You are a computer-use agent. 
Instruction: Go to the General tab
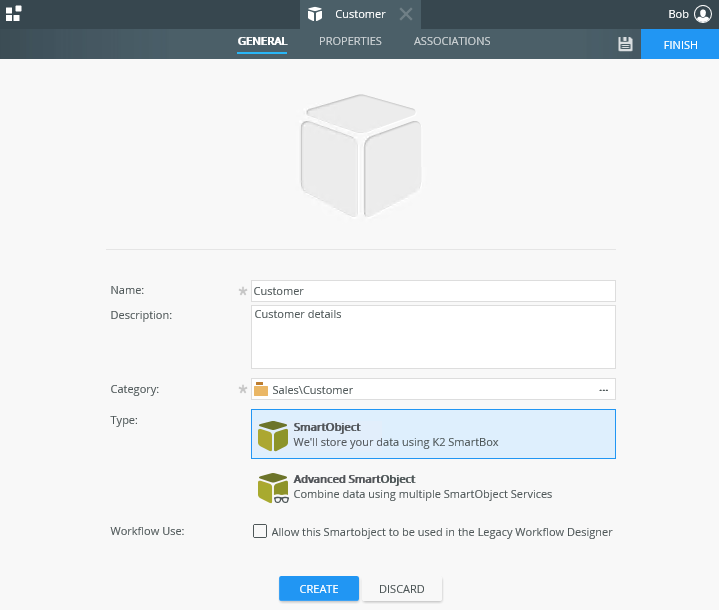[x=262, y=42]
